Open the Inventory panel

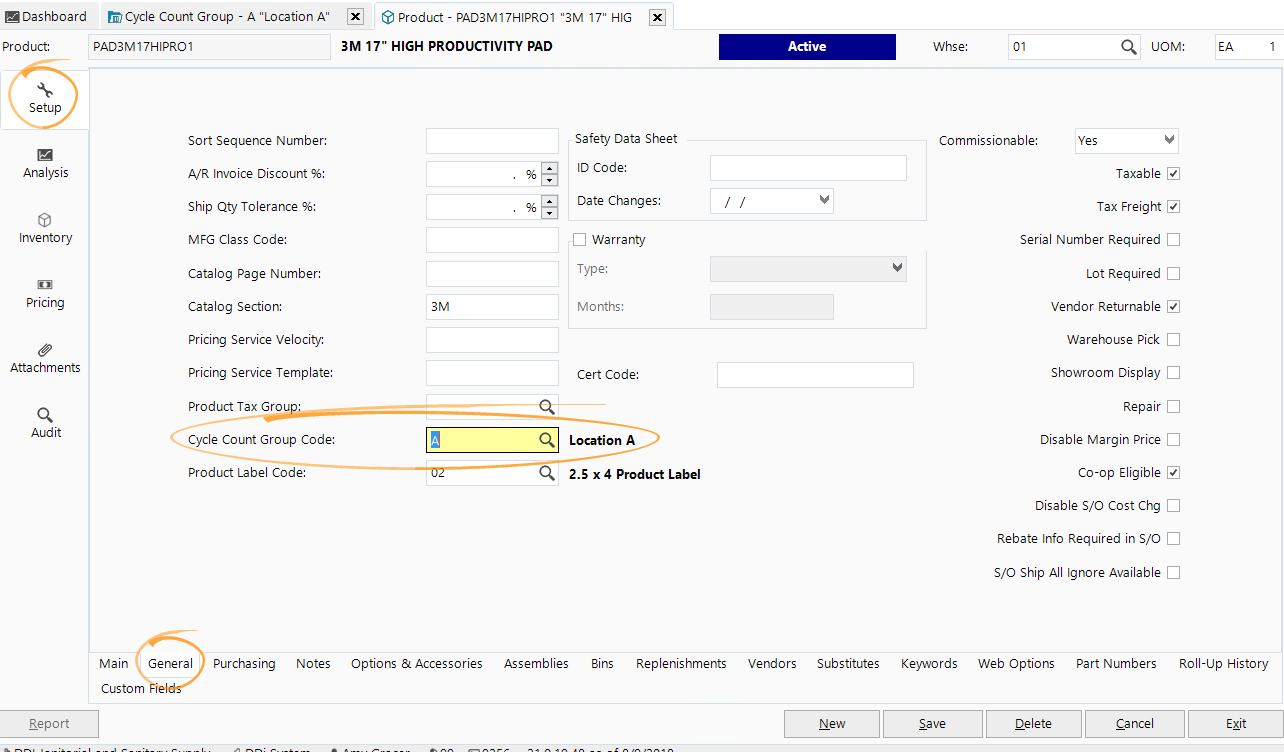(x=44, y=228)
